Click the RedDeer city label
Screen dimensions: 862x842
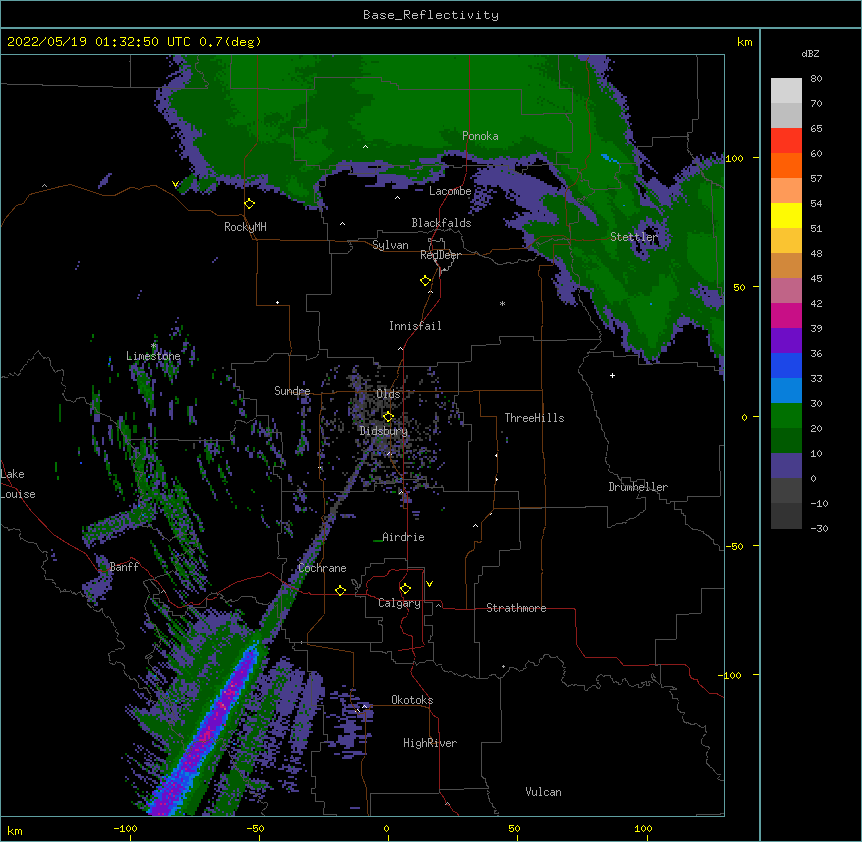(x=440, y=255)
